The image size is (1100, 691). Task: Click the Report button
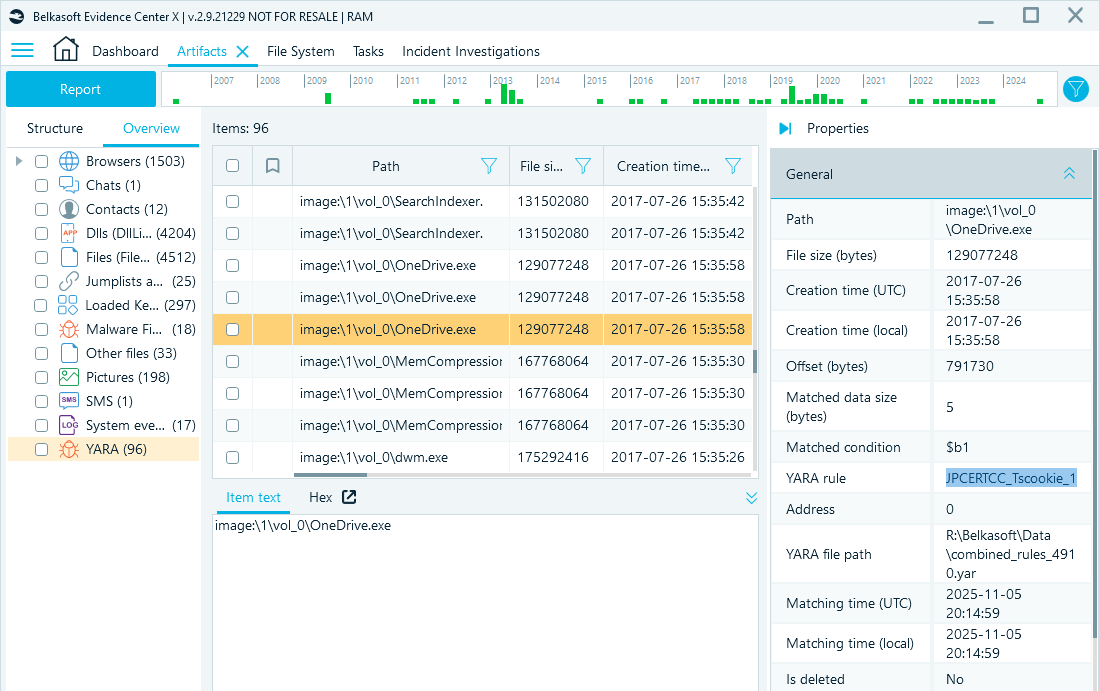click(80, 89)
